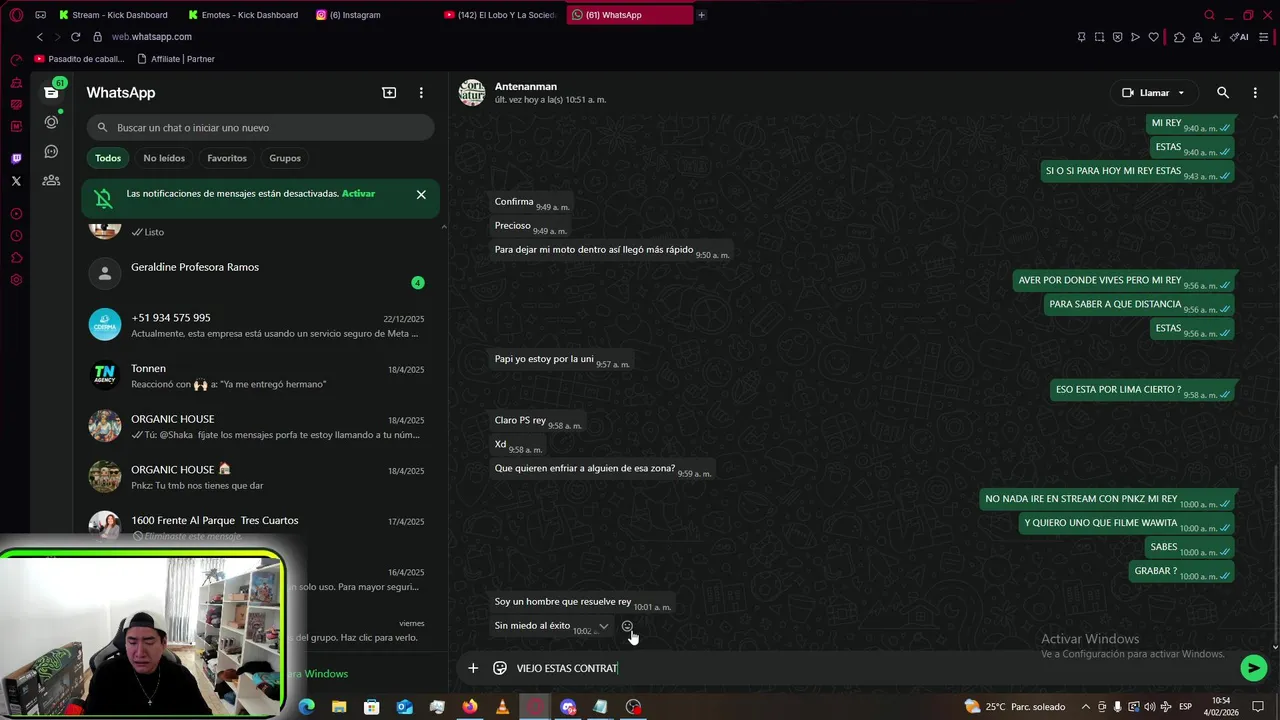This screenshot has width=1280, height=720.
Task: Click the browser back arrow
Action: point(40,37)
